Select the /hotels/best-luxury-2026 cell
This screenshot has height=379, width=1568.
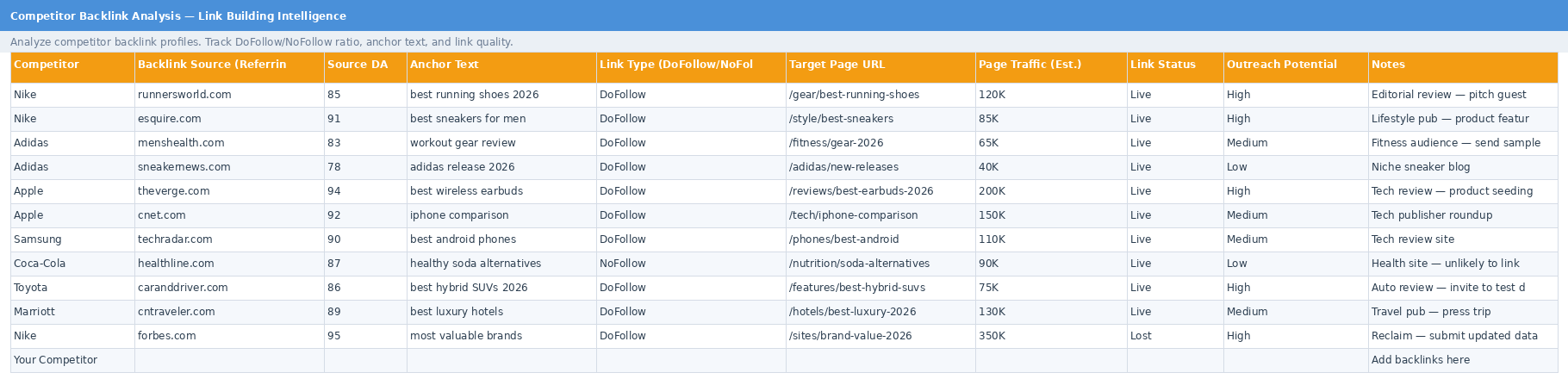point(880,313)
